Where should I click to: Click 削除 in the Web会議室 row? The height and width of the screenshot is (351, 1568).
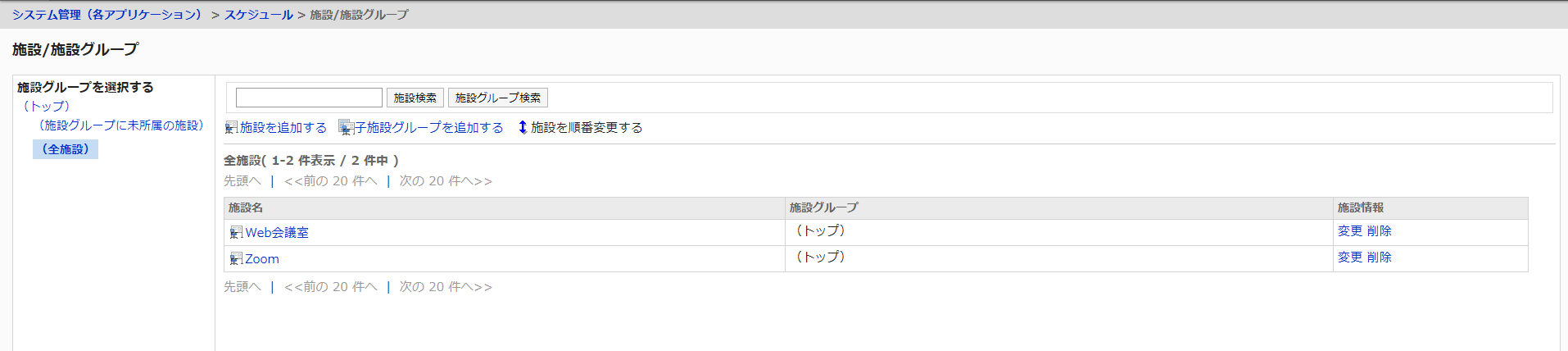coord(1380,231)
